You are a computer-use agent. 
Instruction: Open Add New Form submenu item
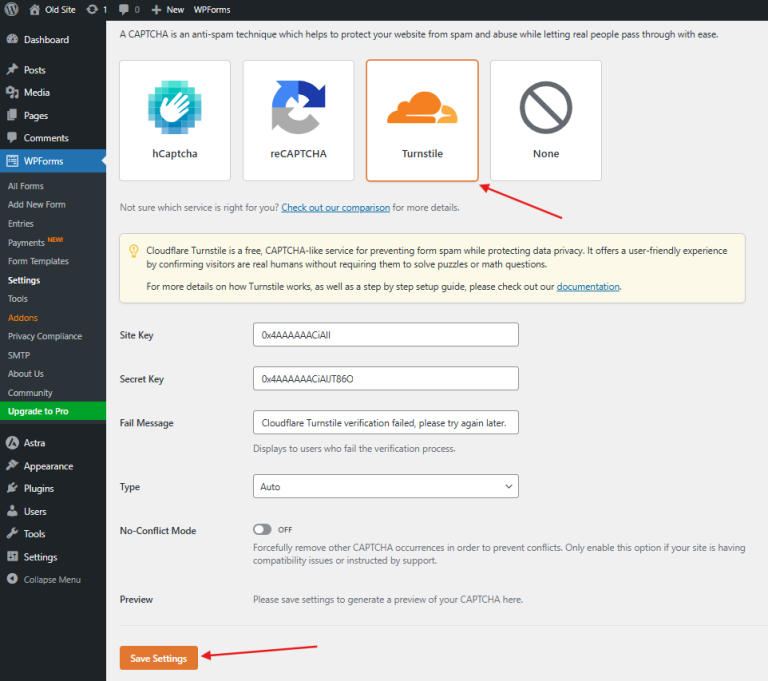point(36,204)
